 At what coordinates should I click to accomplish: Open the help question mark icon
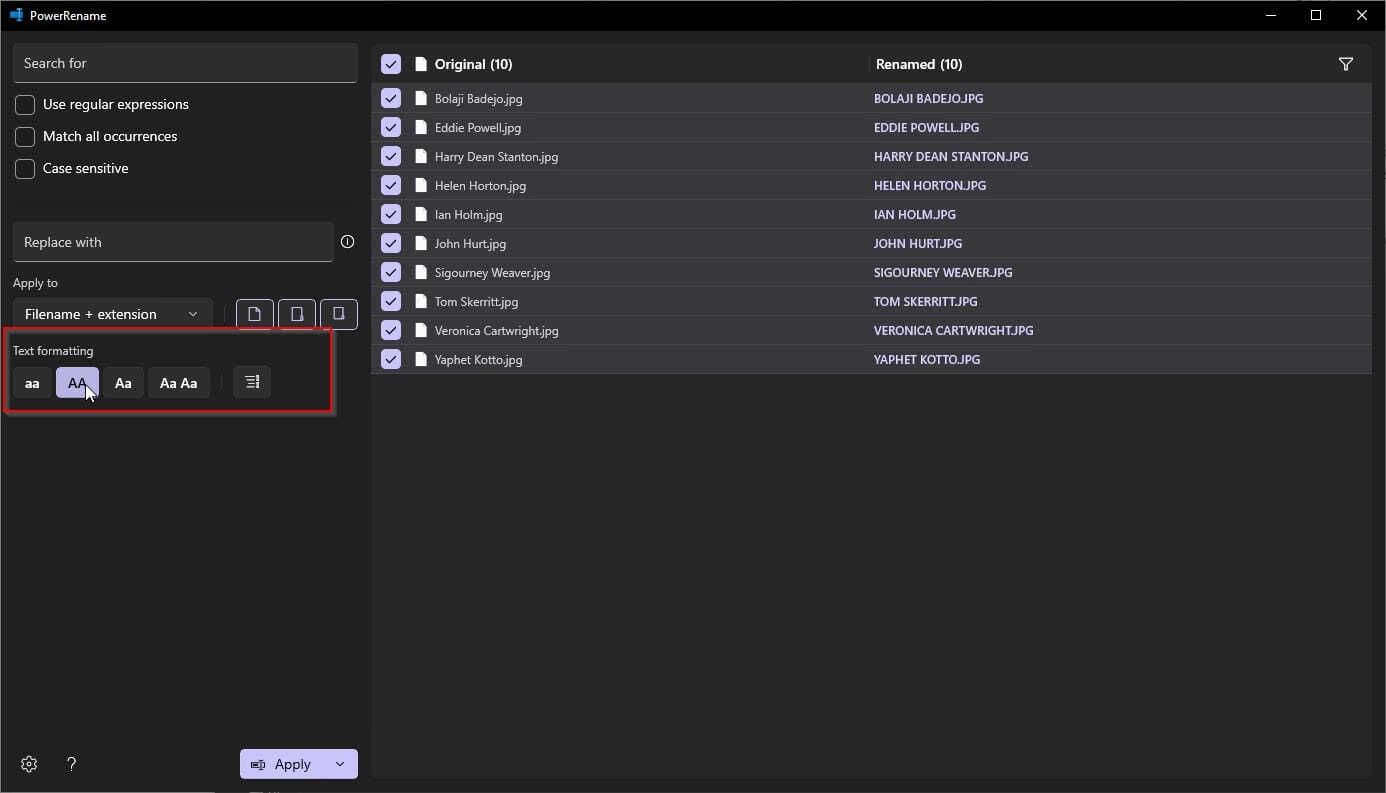71,764
